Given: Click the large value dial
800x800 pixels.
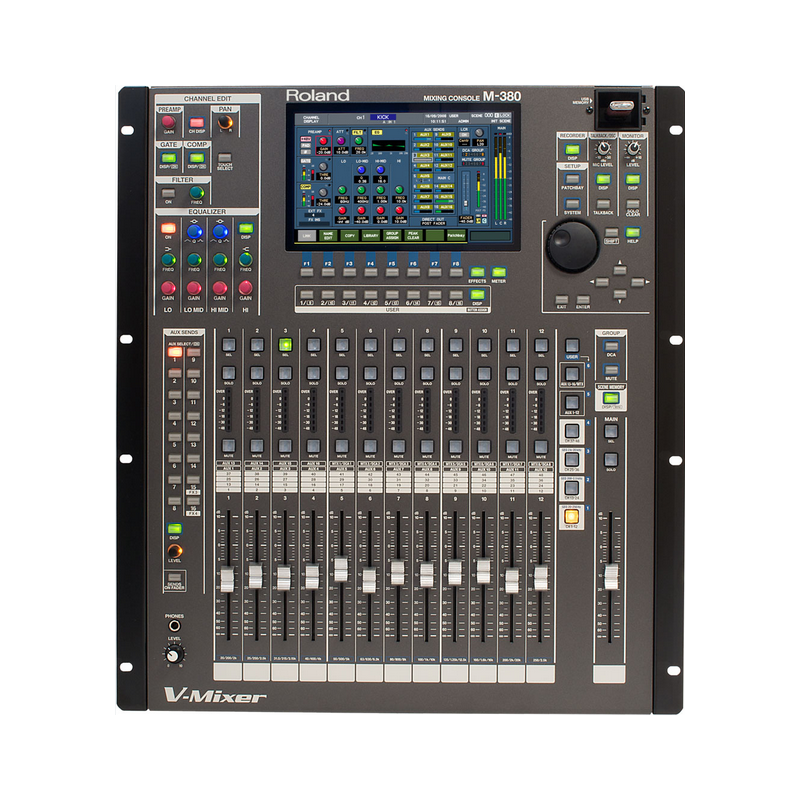Looking at the screenshot, I should tap(573, 246).
